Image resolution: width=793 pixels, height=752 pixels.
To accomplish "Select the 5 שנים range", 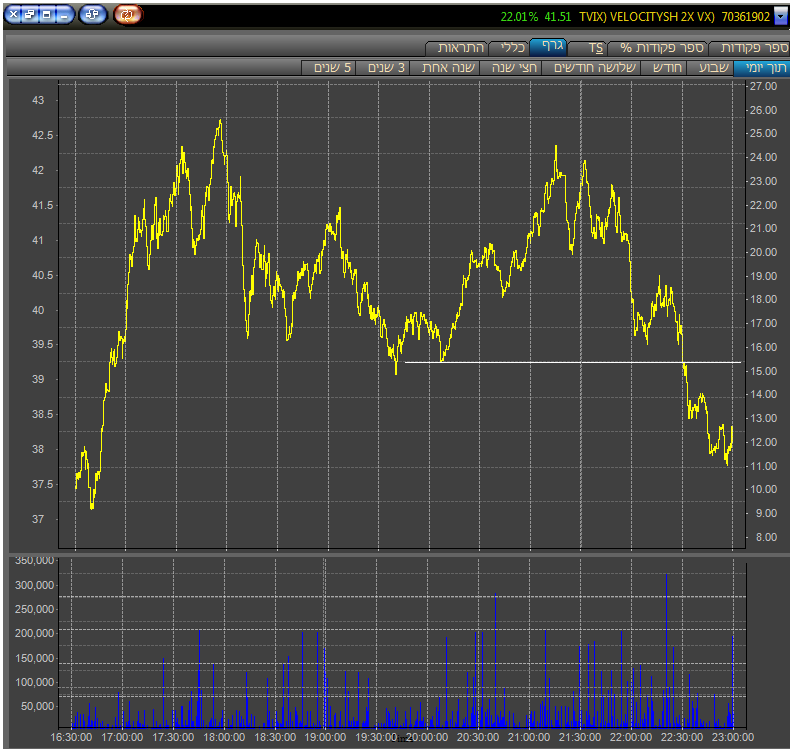I will 329,68.
